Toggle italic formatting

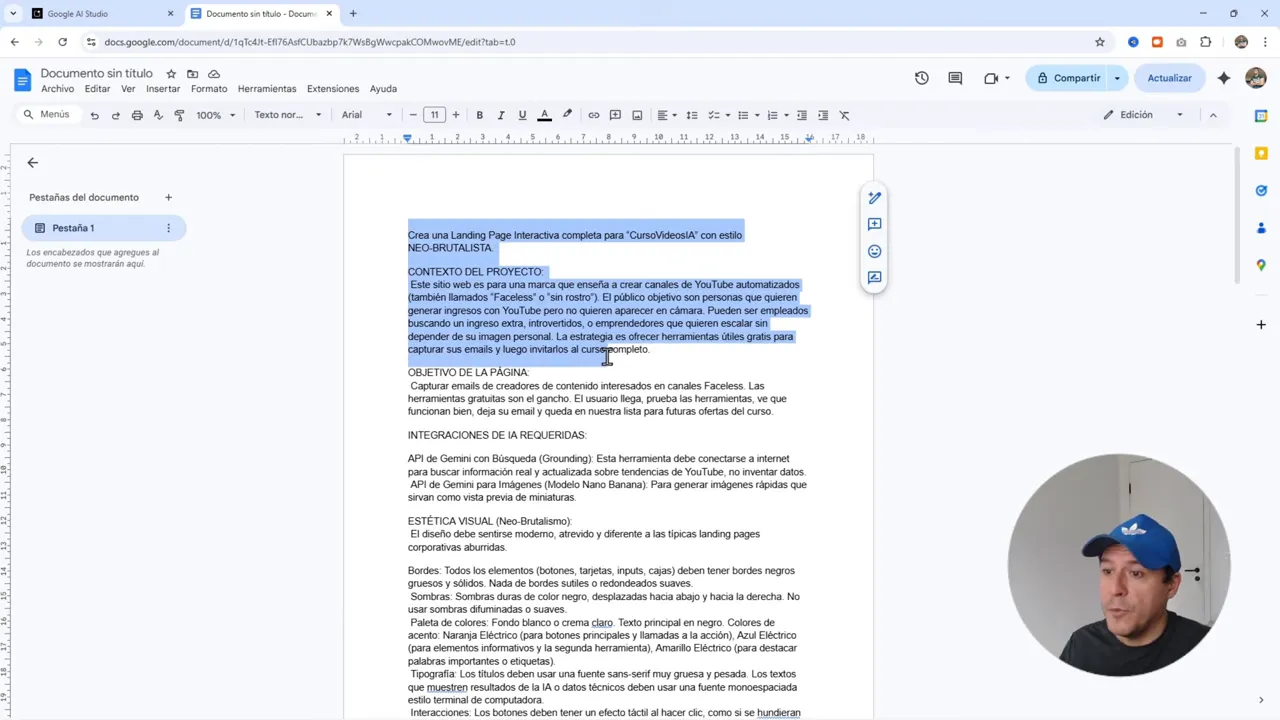[x=500, y=114]
